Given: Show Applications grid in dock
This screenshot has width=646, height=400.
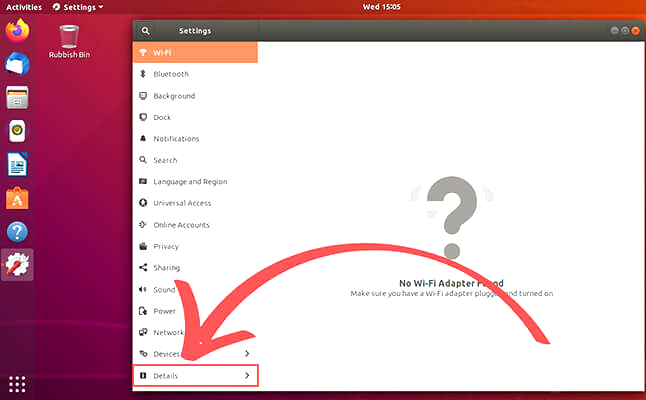Looking at the screenshot, I should pyautogui.click(x=17, y=384).
